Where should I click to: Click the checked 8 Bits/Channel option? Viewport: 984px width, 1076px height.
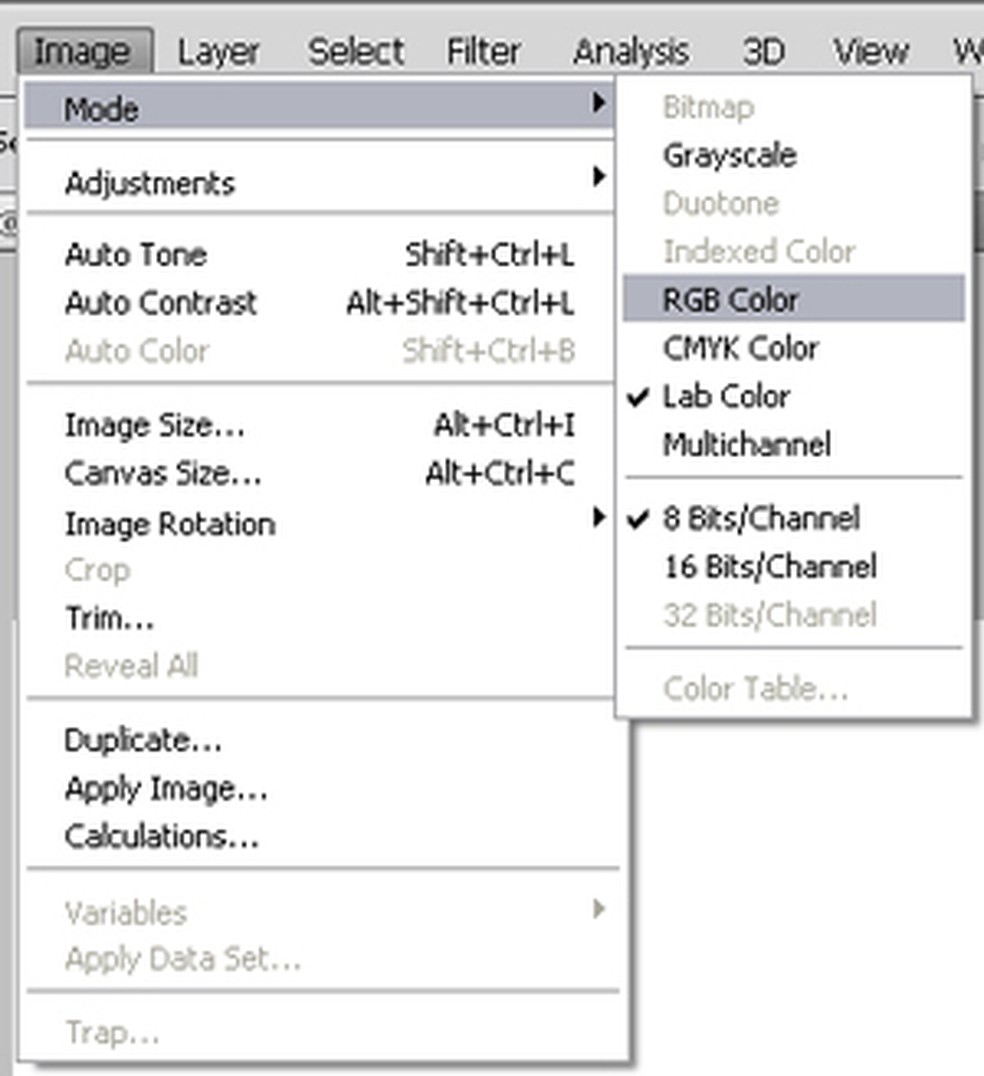[761, 519]
